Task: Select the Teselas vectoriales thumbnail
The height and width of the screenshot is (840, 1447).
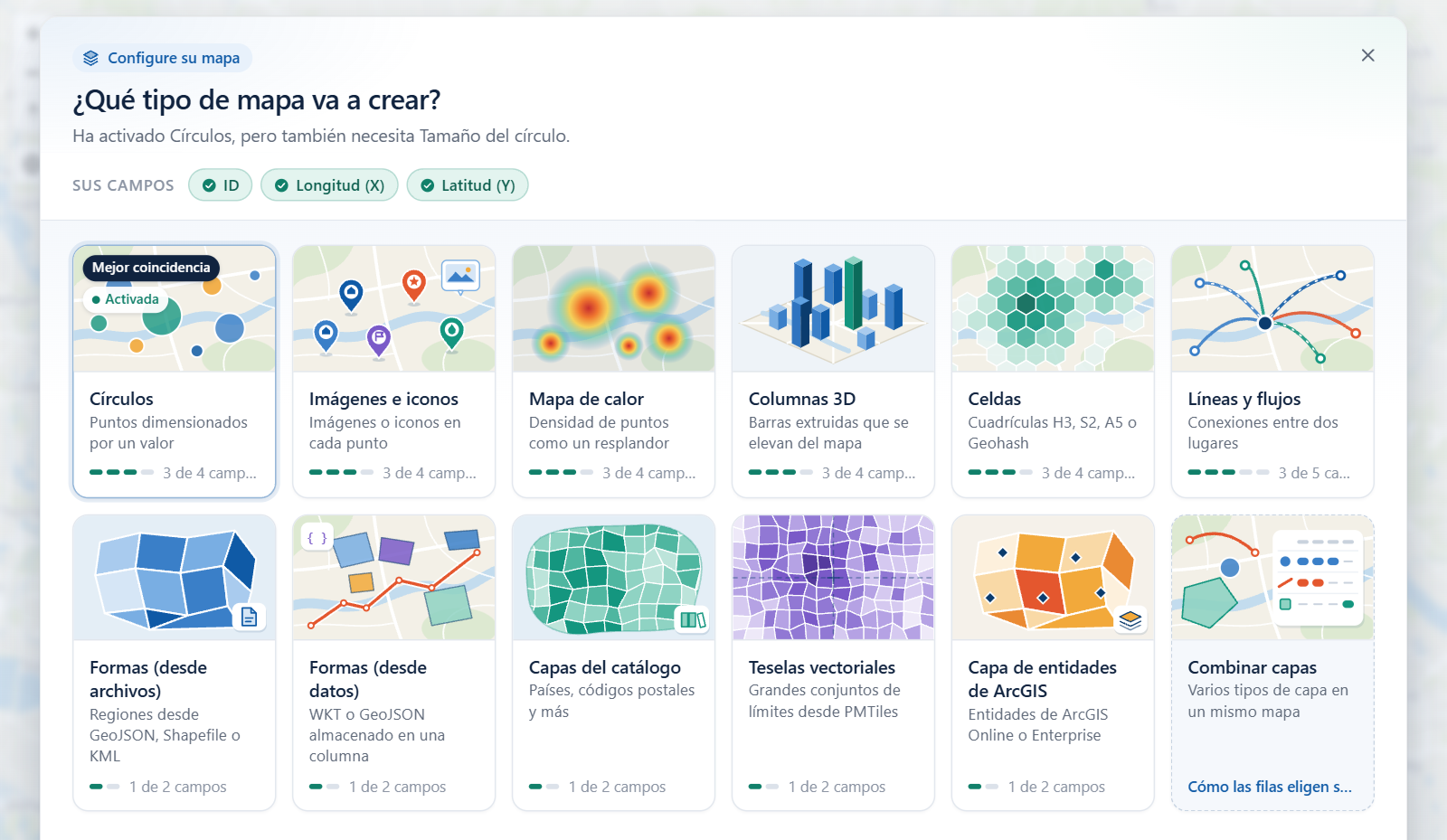Action: 833,578
